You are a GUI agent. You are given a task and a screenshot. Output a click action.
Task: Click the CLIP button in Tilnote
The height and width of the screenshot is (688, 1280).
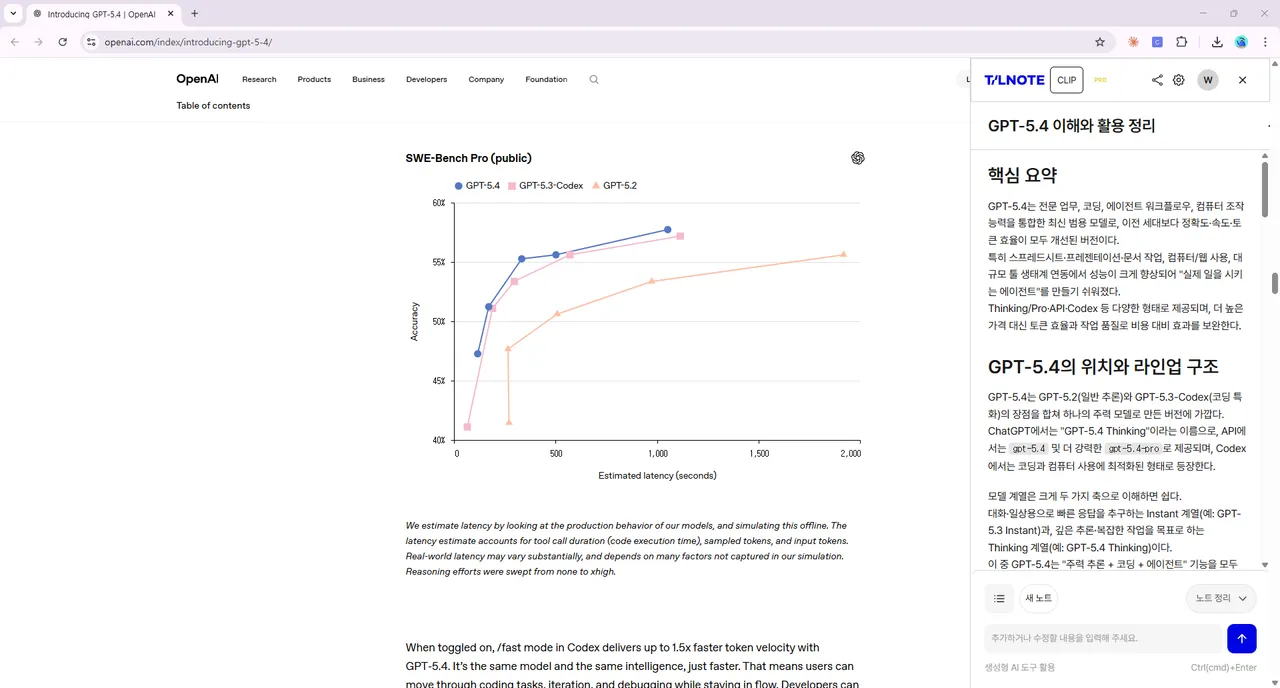tap(1067, 80)
